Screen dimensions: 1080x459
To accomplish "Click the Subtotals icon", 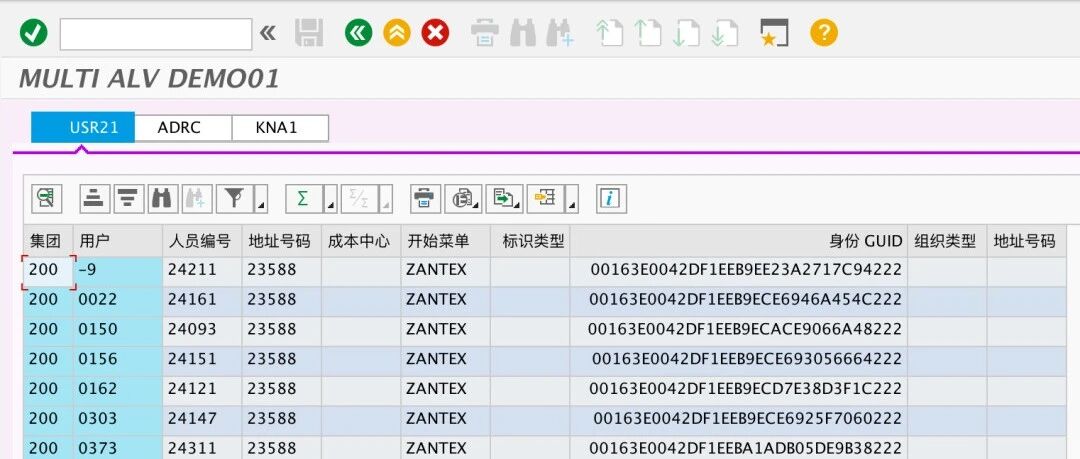I will [x=358, y=198].
